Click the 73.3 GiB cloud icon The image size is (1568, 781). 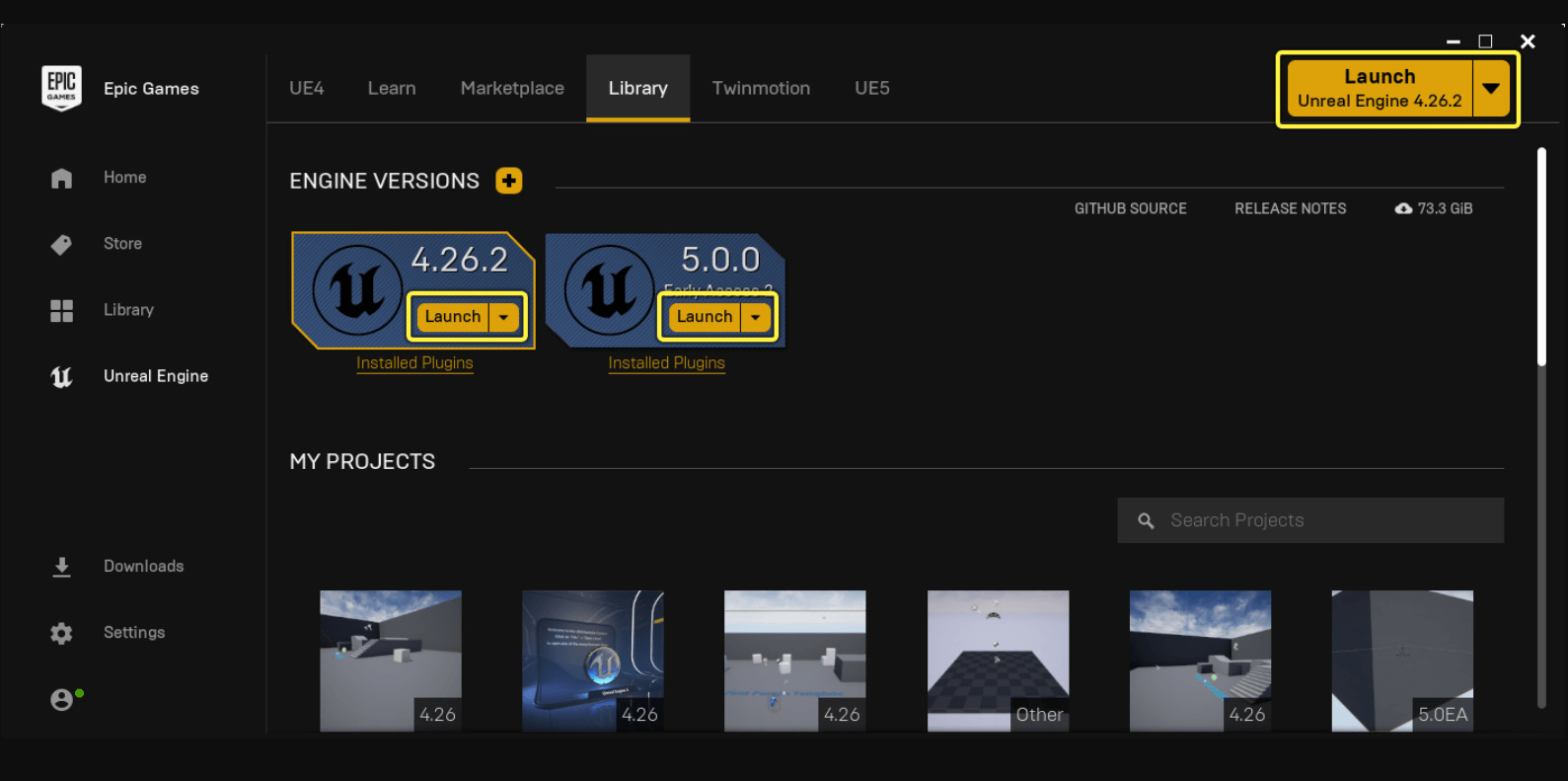[1403, 208]
